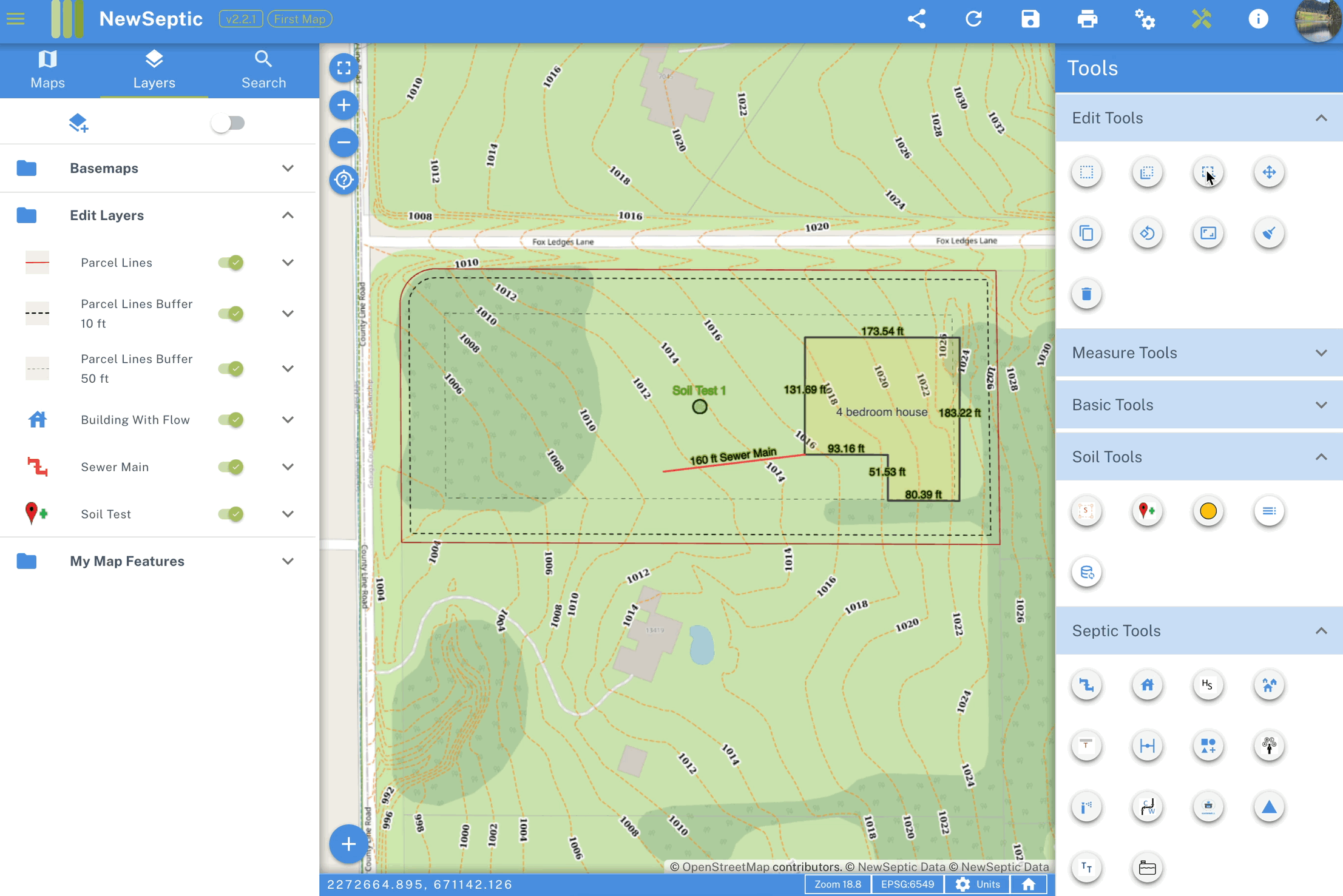Screen dimensions: 1343x896
Task: Toggle Building With Flow layer visibility
Action: (231, 420)
